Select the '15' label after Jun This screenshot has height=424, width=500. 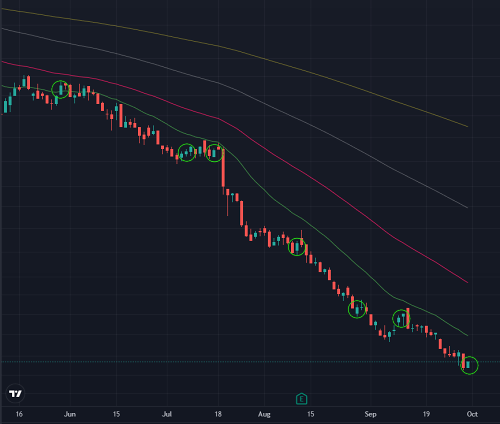coord(116,414)
